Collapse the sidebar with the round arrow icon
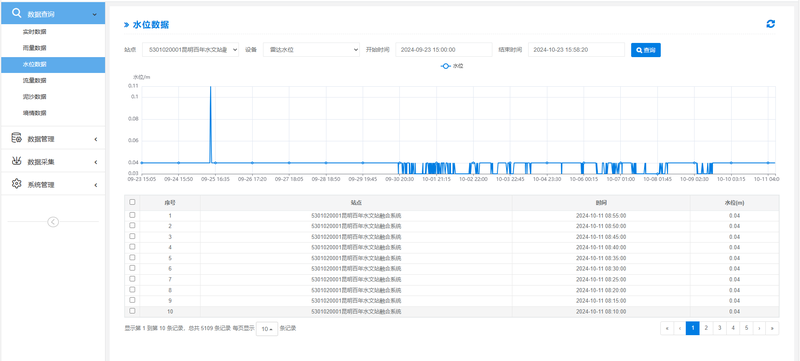Image resolution: width=800 pixels, height=361 pixels. 53,222
